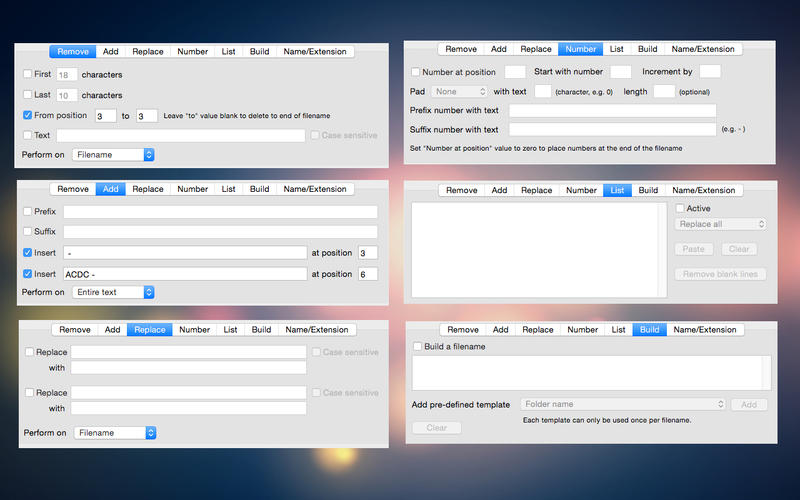
Task: Enable the Active checkbox in List panel
Action: click(x=680, y=208)
